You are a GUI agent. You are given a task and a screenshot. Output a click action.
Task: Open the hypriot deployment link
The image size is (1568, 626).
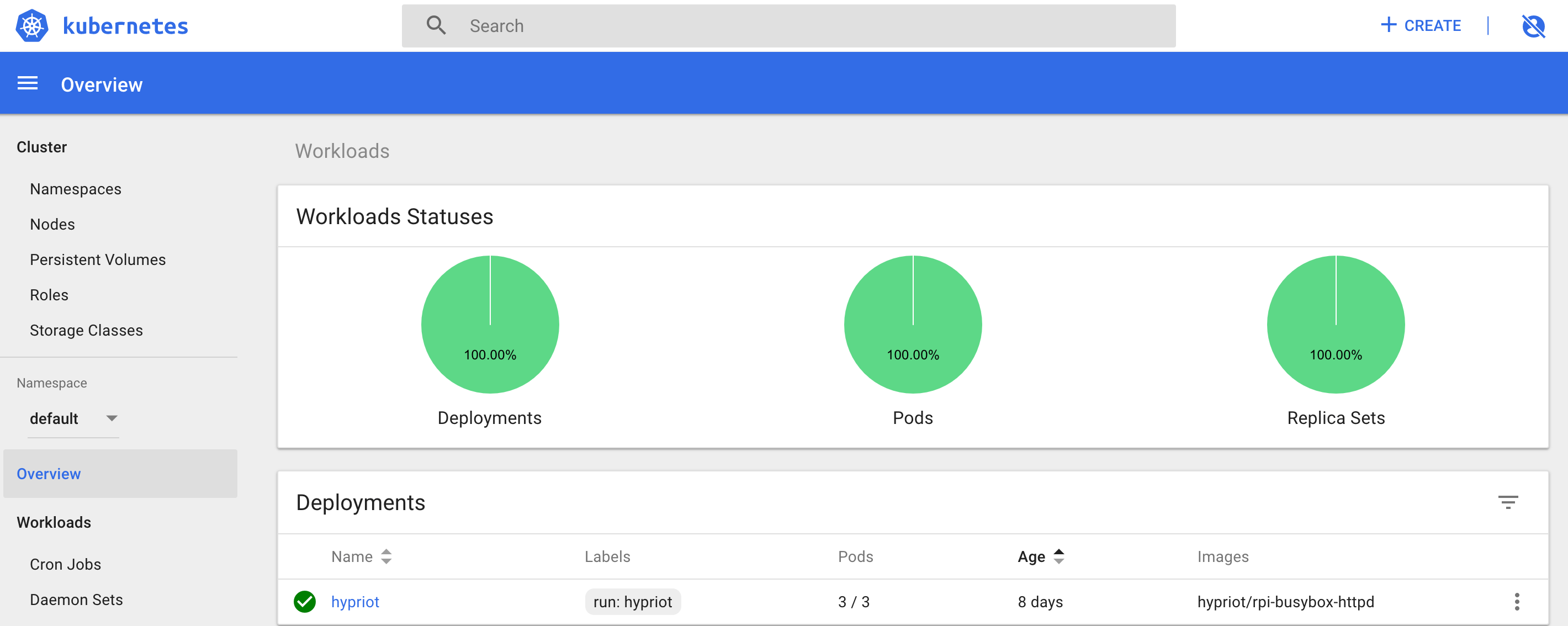pos(355,601)
